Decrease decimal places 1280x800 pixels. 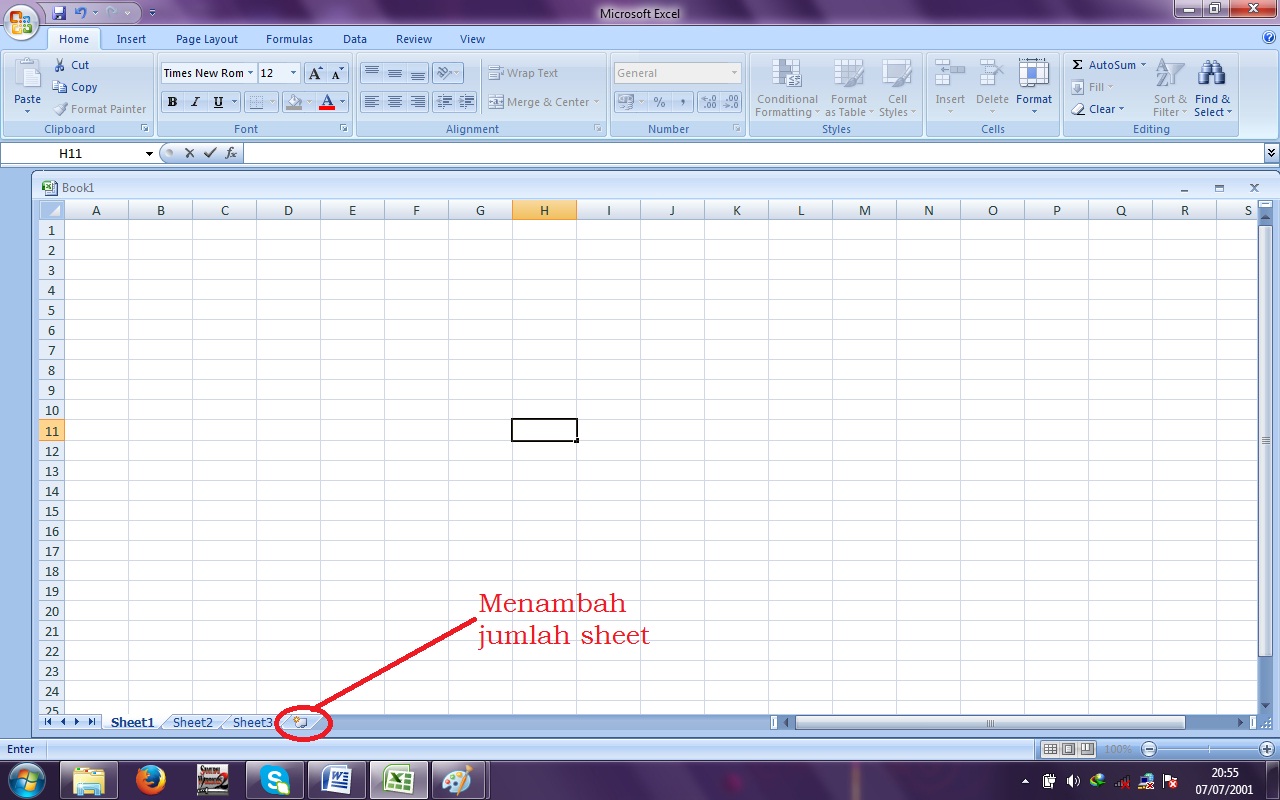point(732,102)
